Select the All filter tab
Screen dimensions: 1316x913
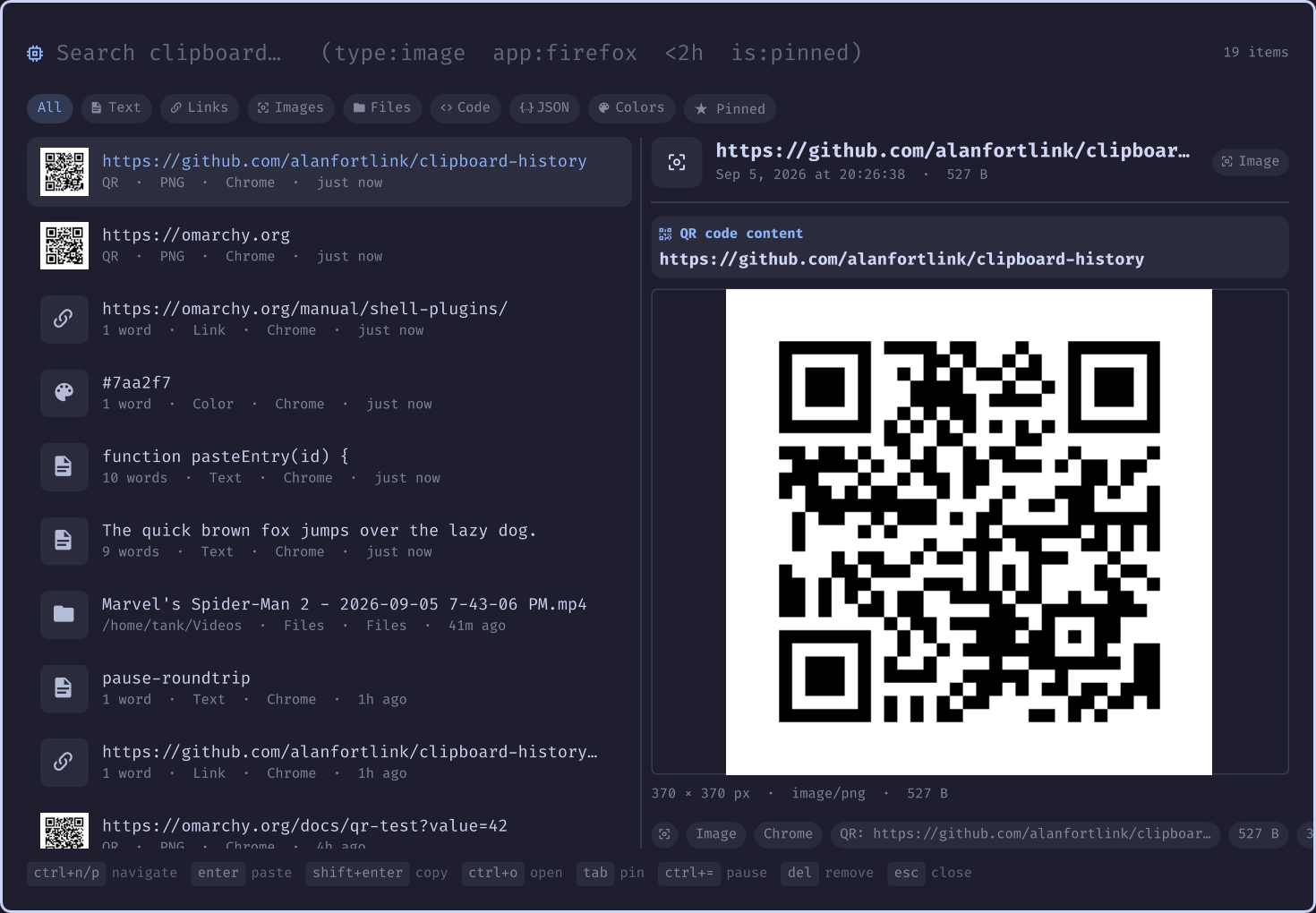[x=49, y=107]
